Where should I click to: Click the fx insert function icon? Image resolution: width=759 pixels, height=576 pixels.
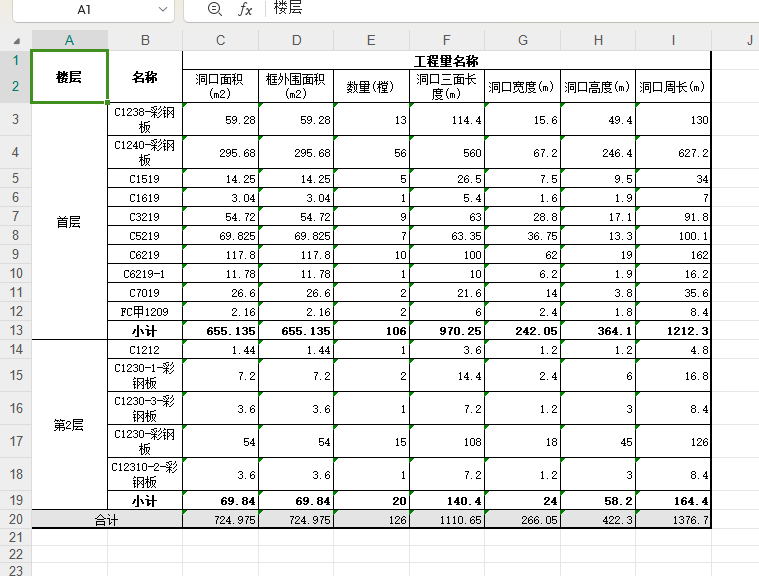click(x=245, y=9)
